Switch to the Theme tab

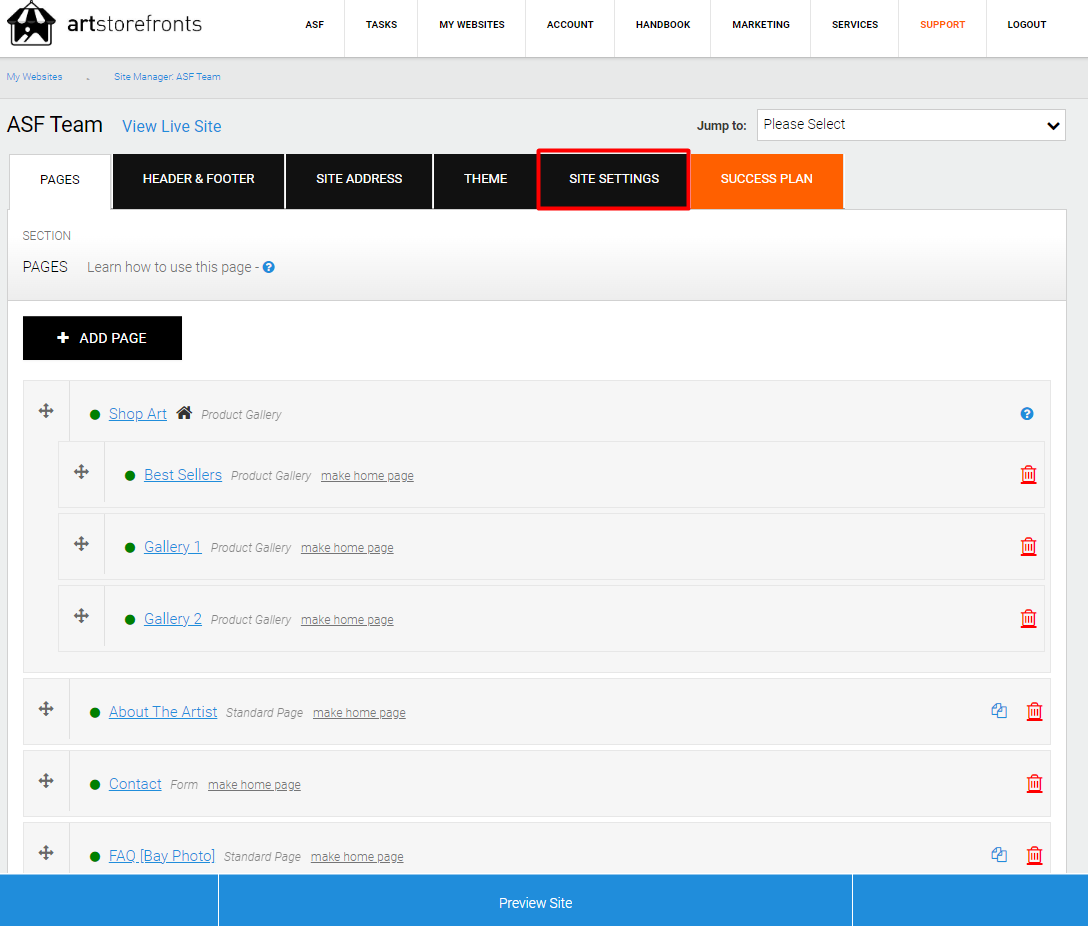(x=486, y=180)
